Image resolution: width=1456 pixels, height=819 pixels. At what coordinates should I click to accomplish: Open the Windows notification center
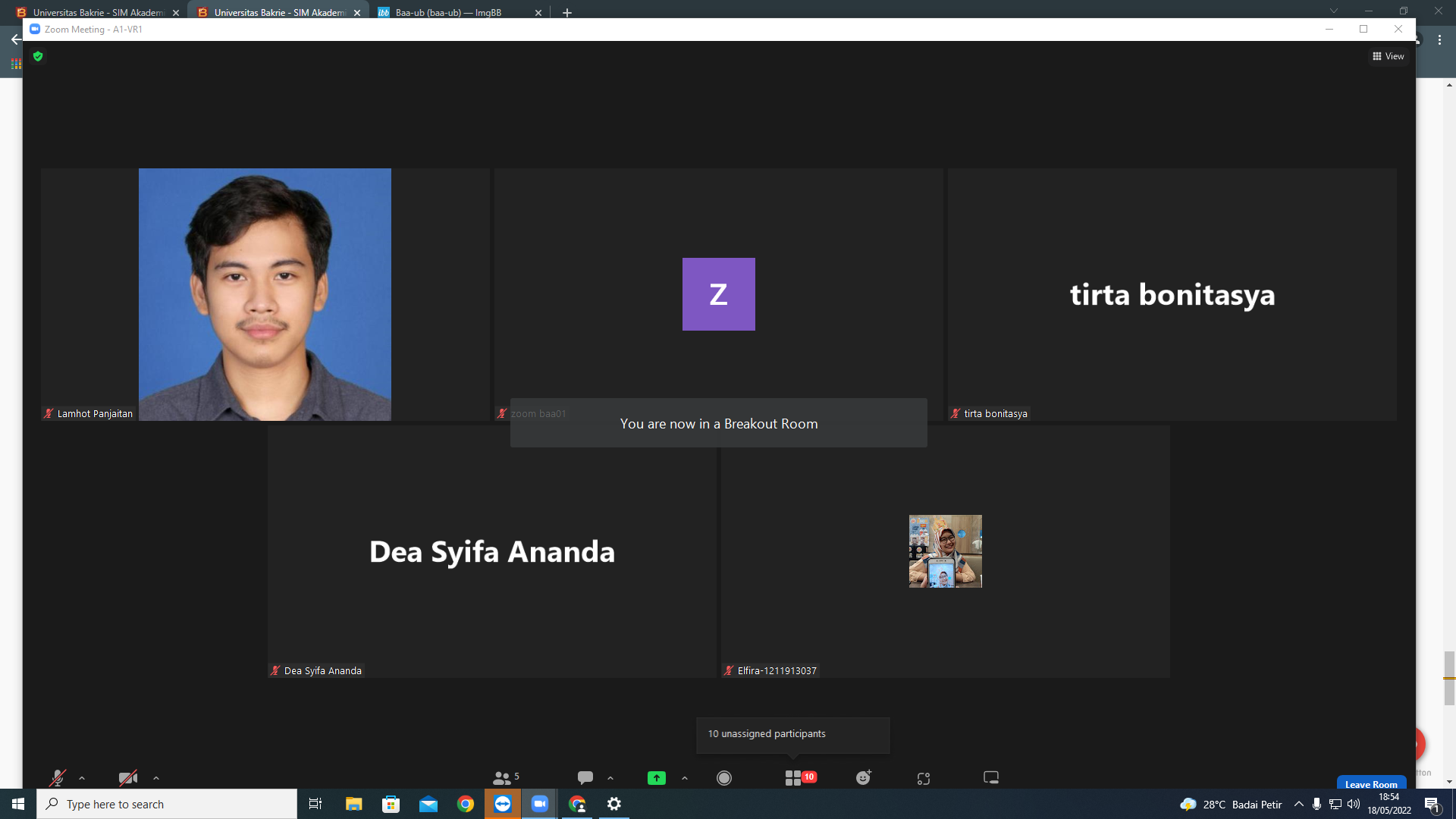(x=1432, y=804)
